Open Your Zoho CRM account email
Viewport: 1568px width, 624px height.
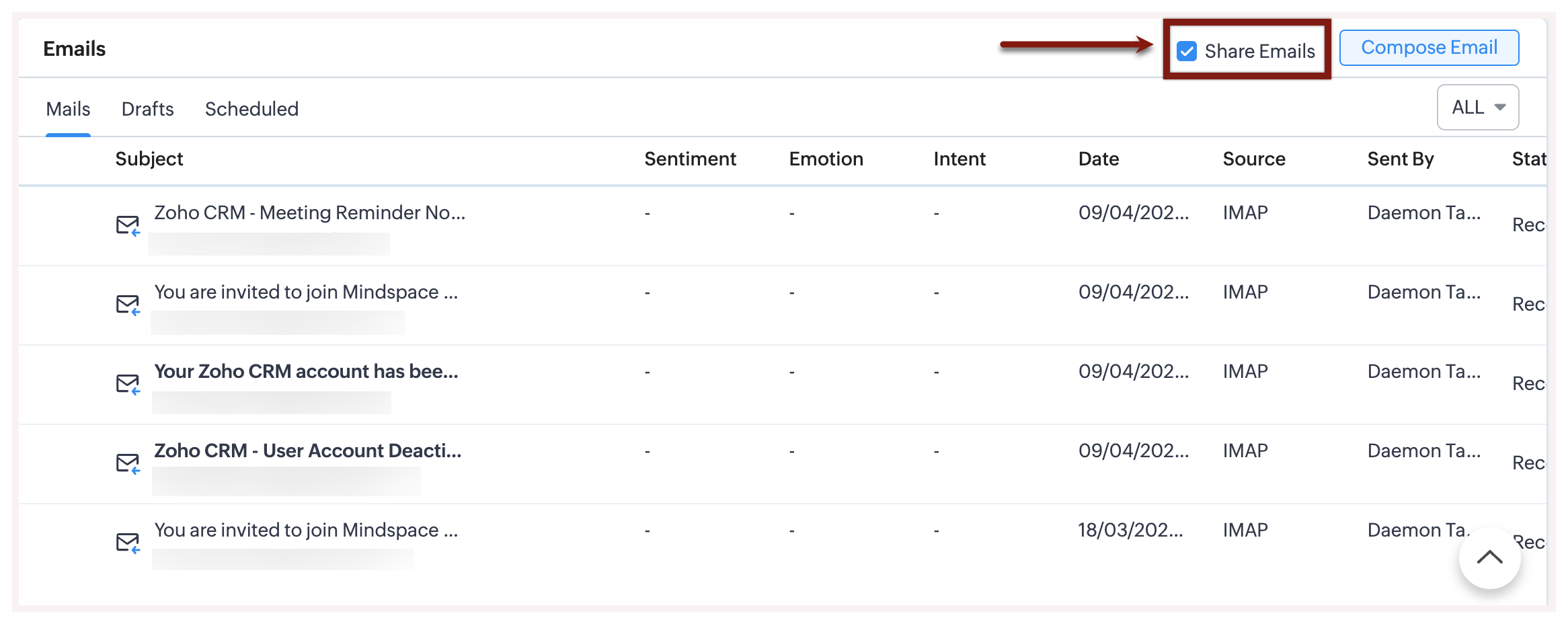point(306,372)
